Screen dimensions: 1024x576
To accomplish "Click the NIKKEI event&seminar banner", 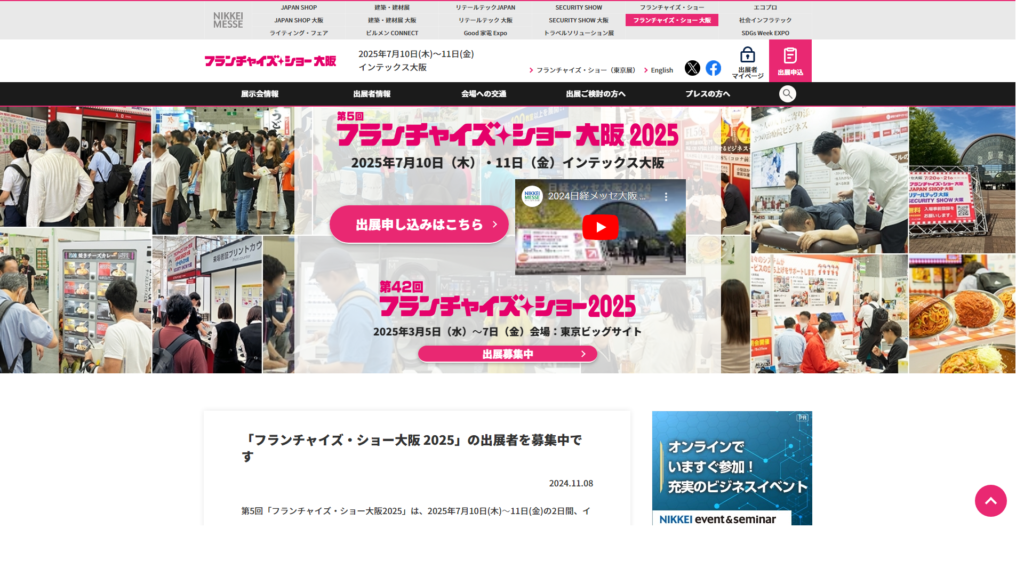I will tap(732, 468).
